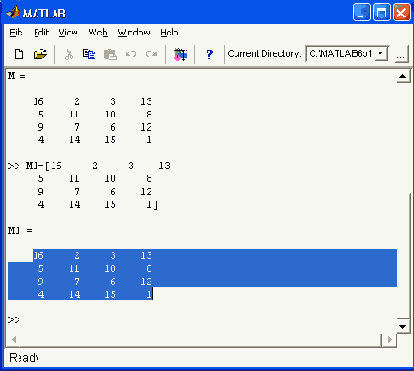The height and width of the screenshot is (371, 414).
Task: Click the Paste clipboard icon
Action: (110, 54)
